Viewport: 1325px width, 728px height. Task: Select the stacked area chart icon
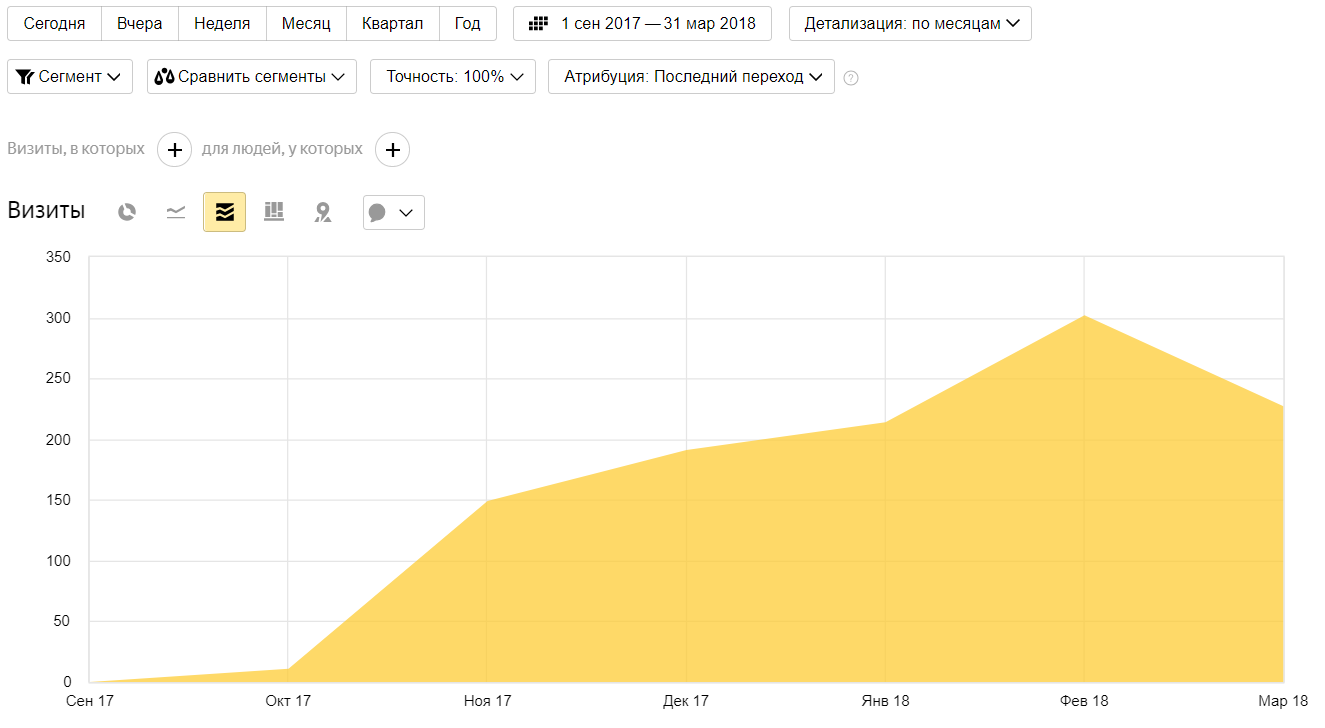[x=224, y=212]
